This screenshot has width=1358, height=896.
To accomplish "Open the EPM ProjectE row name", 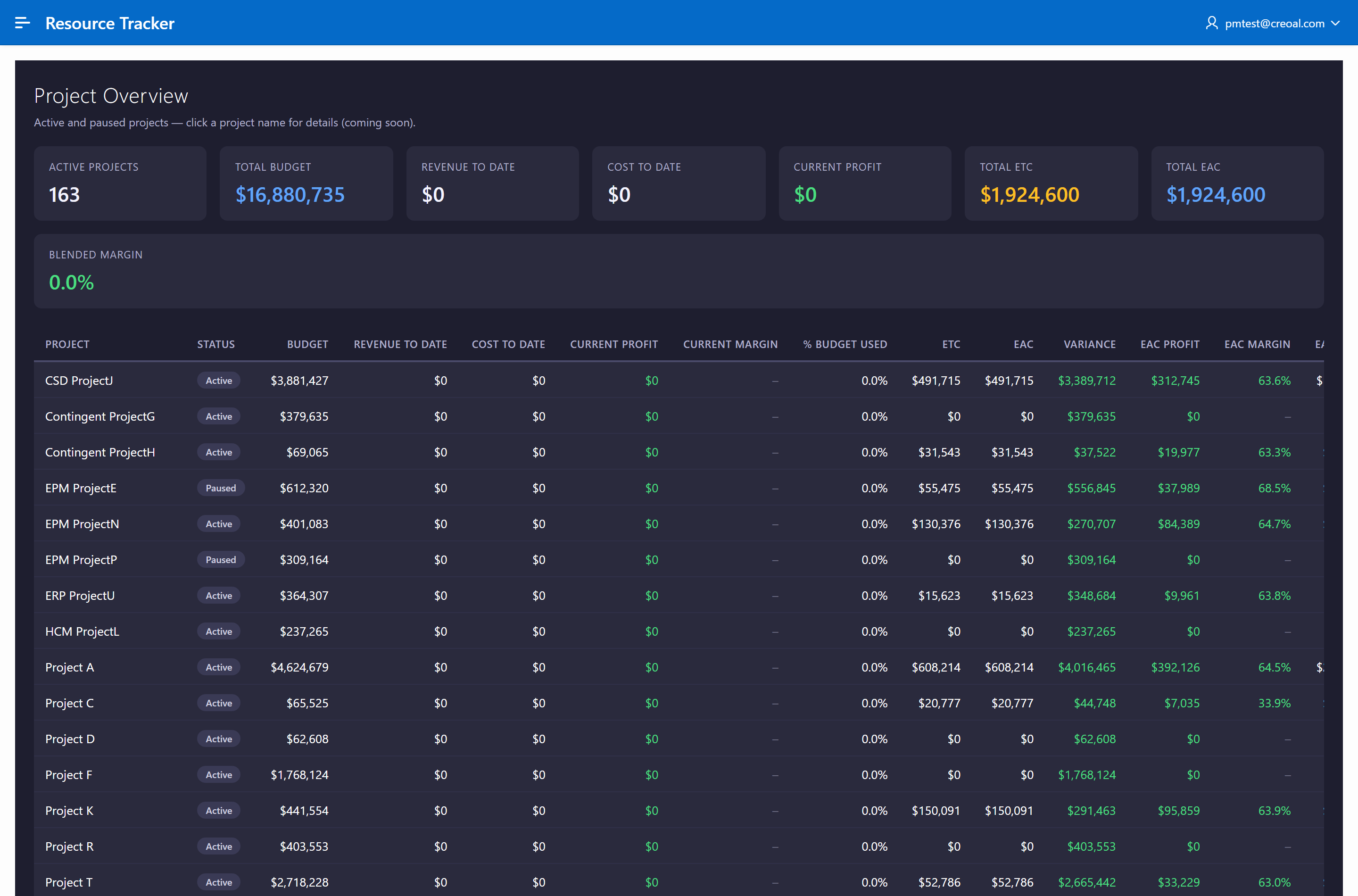I will pos(81,488).
